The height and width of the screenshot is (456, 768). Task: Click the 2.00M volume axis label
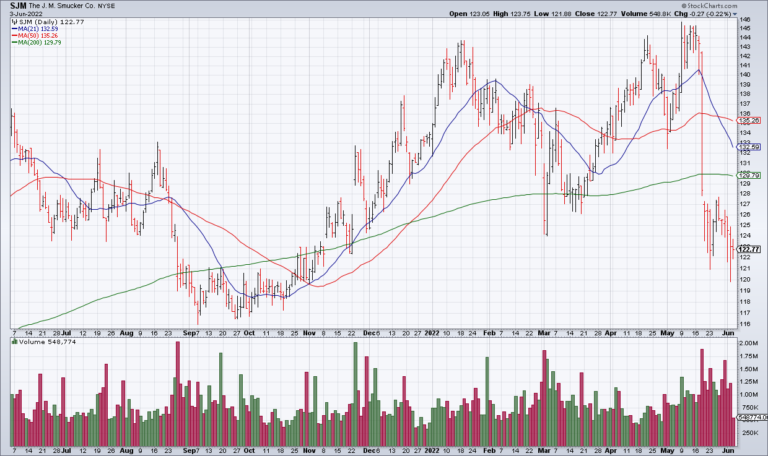750,343
